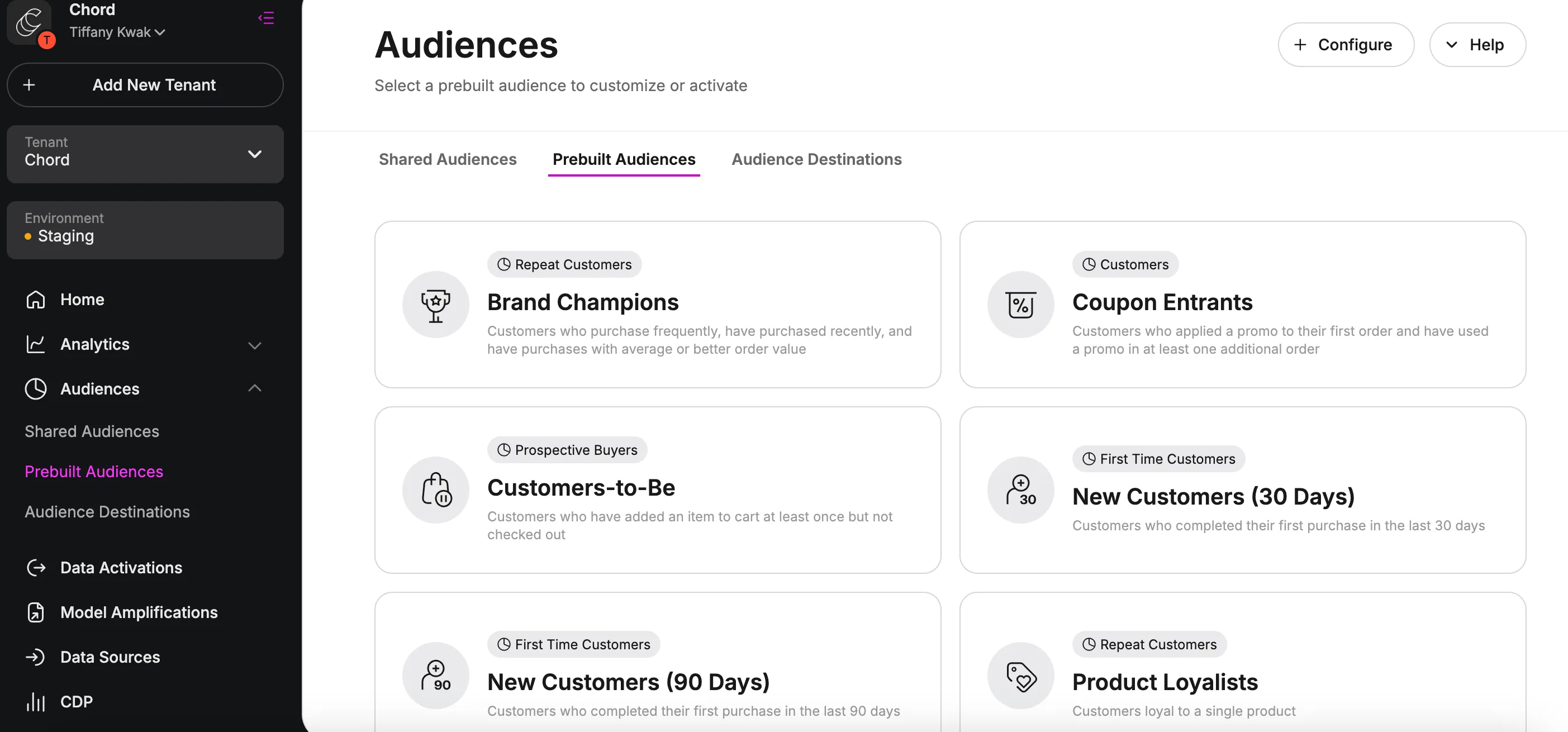Open the New Customers (90 Days) title
Image resolution: width=1568 pixels, height=732 pixels.
628,682
